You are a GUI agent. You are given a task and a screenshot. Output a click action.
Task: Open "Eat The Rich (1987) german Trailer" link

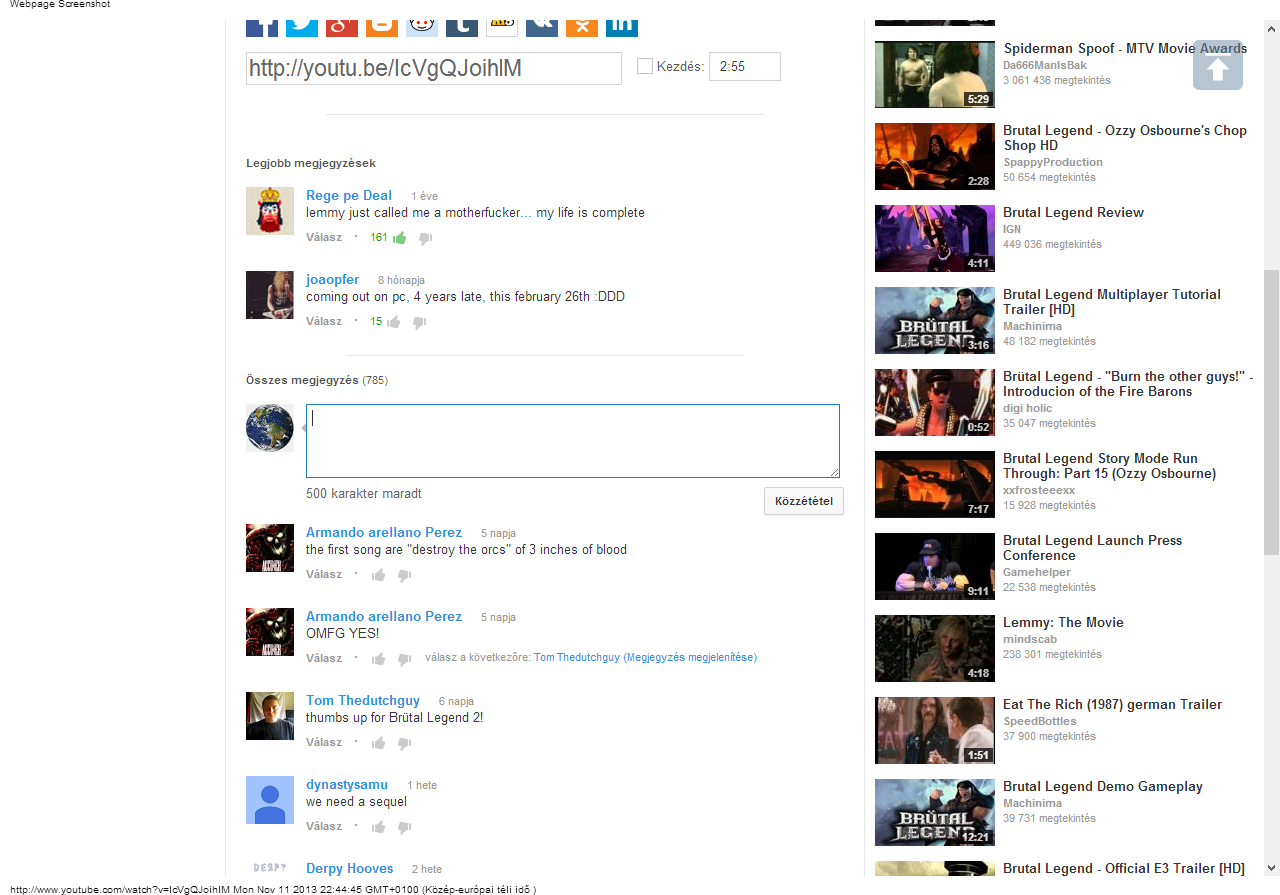click(x=1112, y=704)
